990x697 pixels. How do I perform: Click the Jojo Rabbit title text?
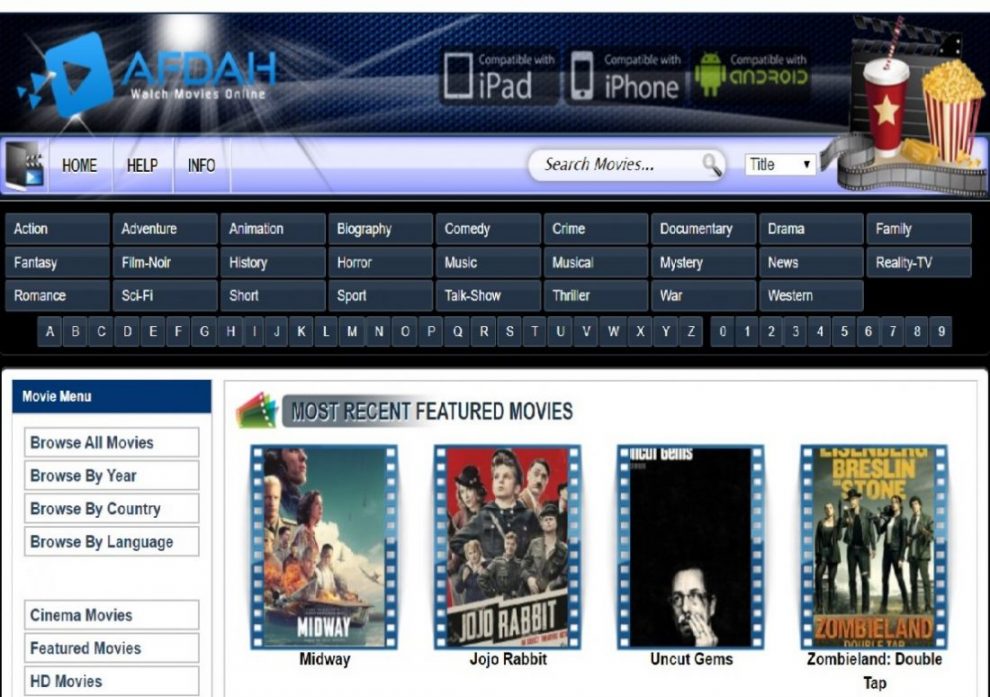coord(508,659)
